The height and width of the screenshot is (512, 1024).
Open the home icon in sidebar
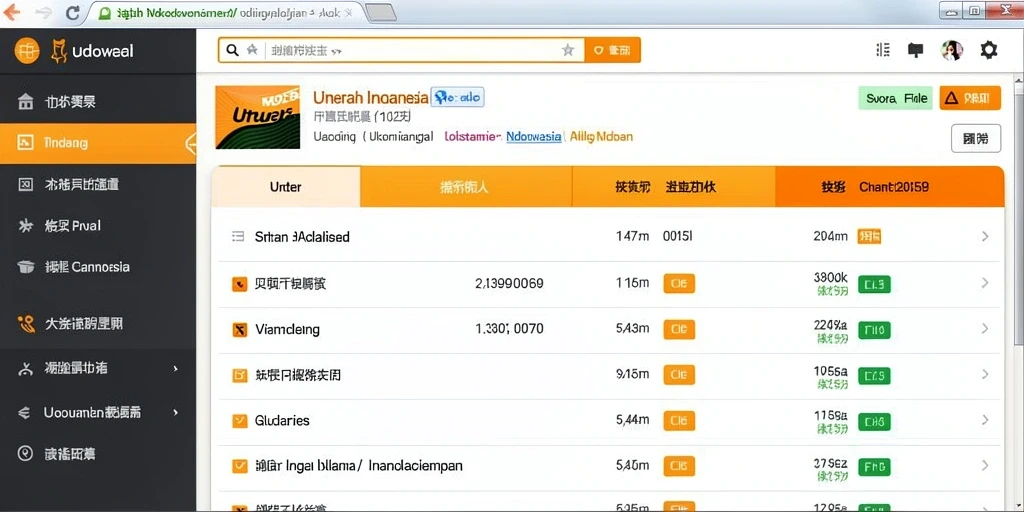point(25,101)
